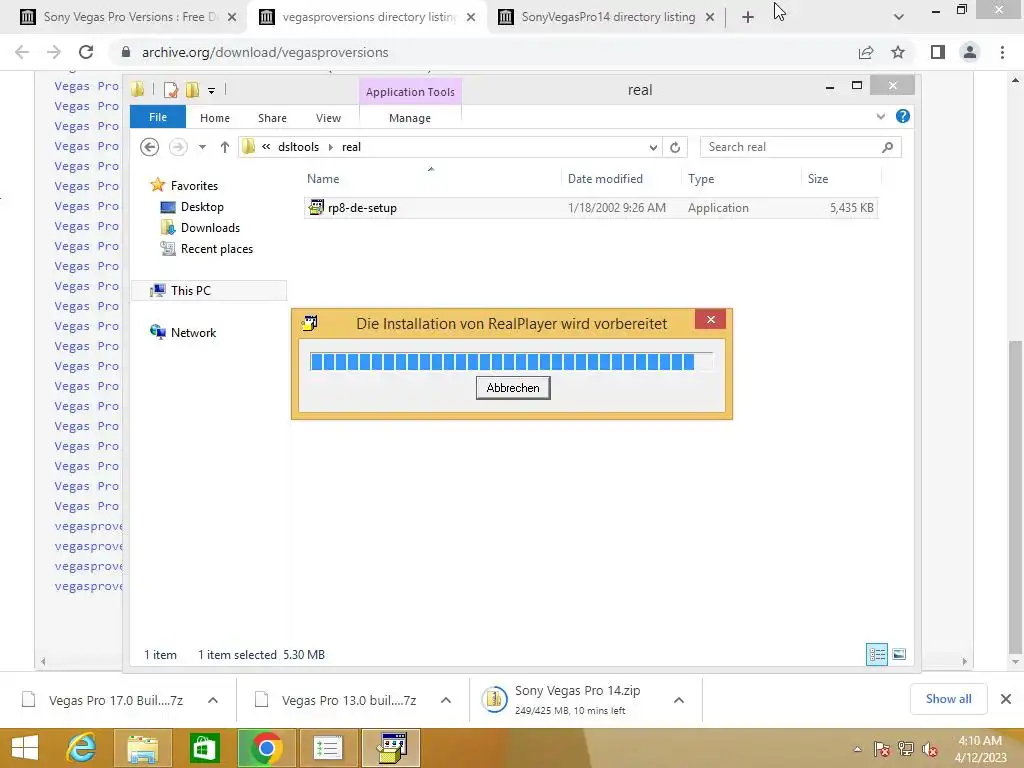Expand options for Vegas Pro 17.0 download

point(213,700)
